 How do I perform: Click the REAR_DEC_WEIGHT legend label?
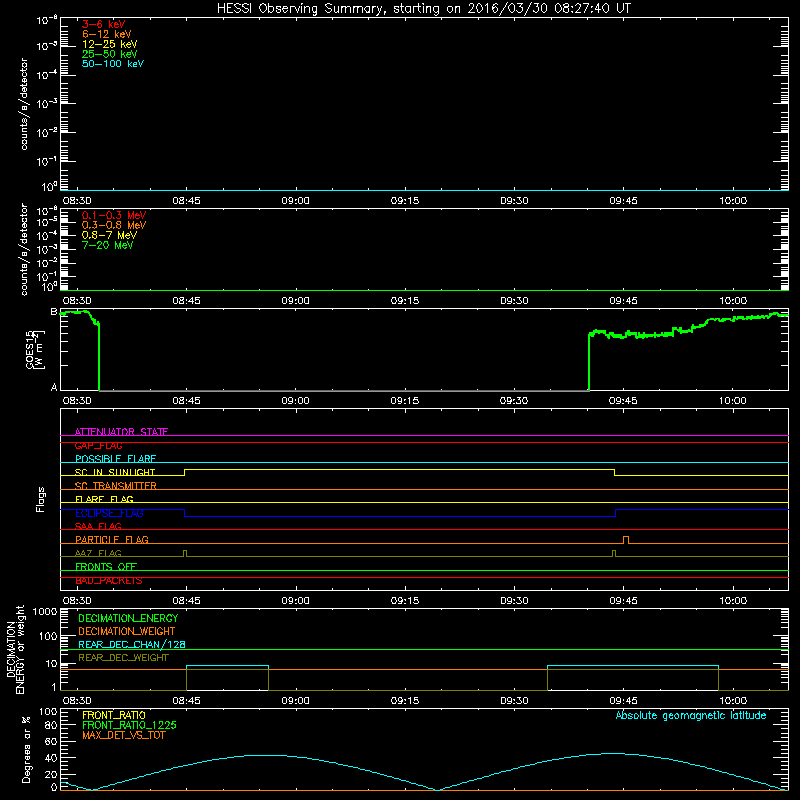point(123,658)
